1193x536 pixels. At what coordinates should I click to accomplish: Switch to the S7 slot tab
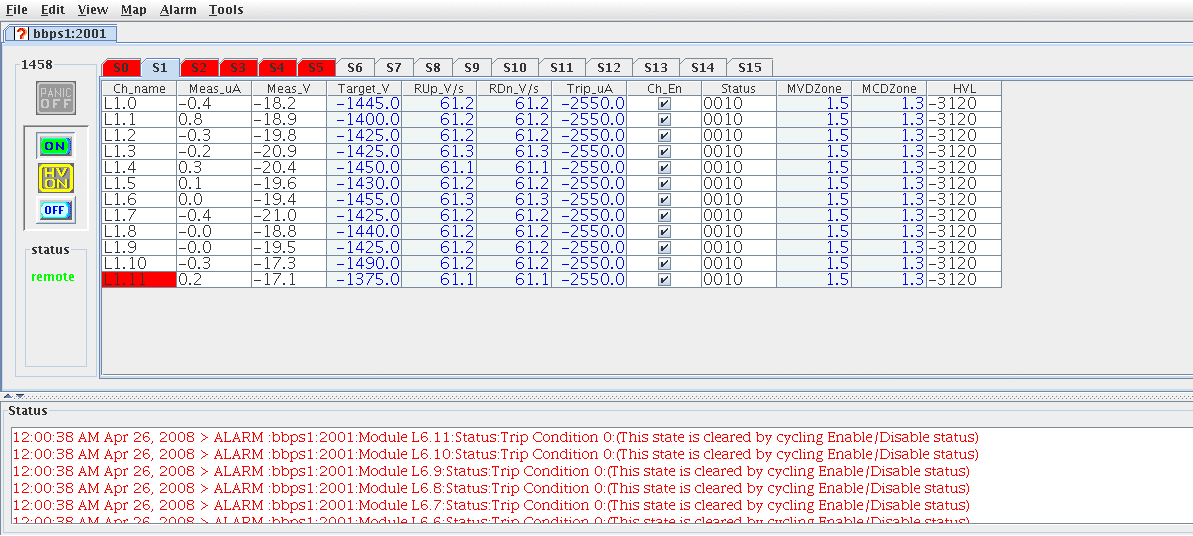coord(393,68)
